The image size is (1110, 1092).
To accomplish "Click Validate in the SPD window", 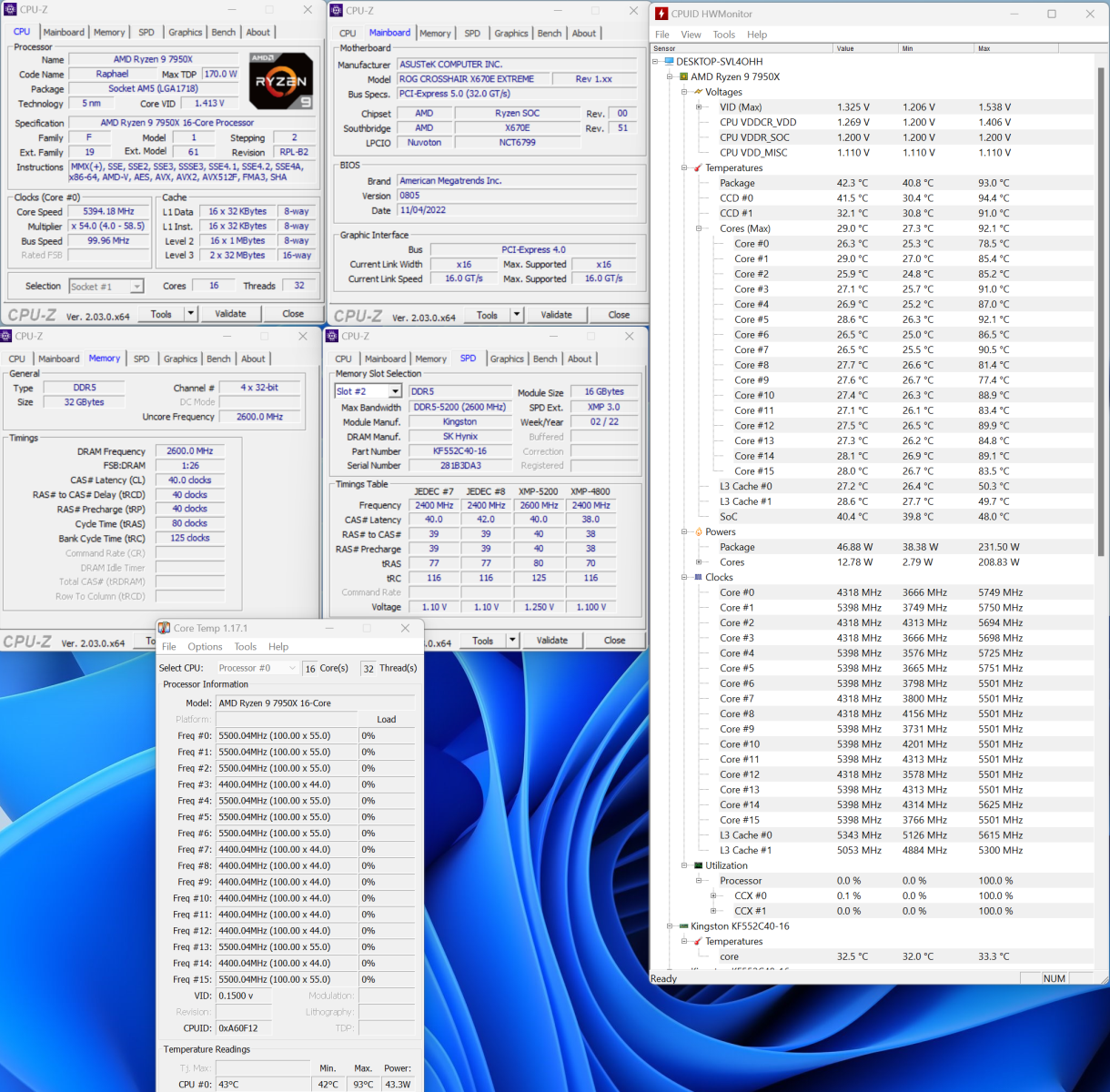I will (551, 641).
